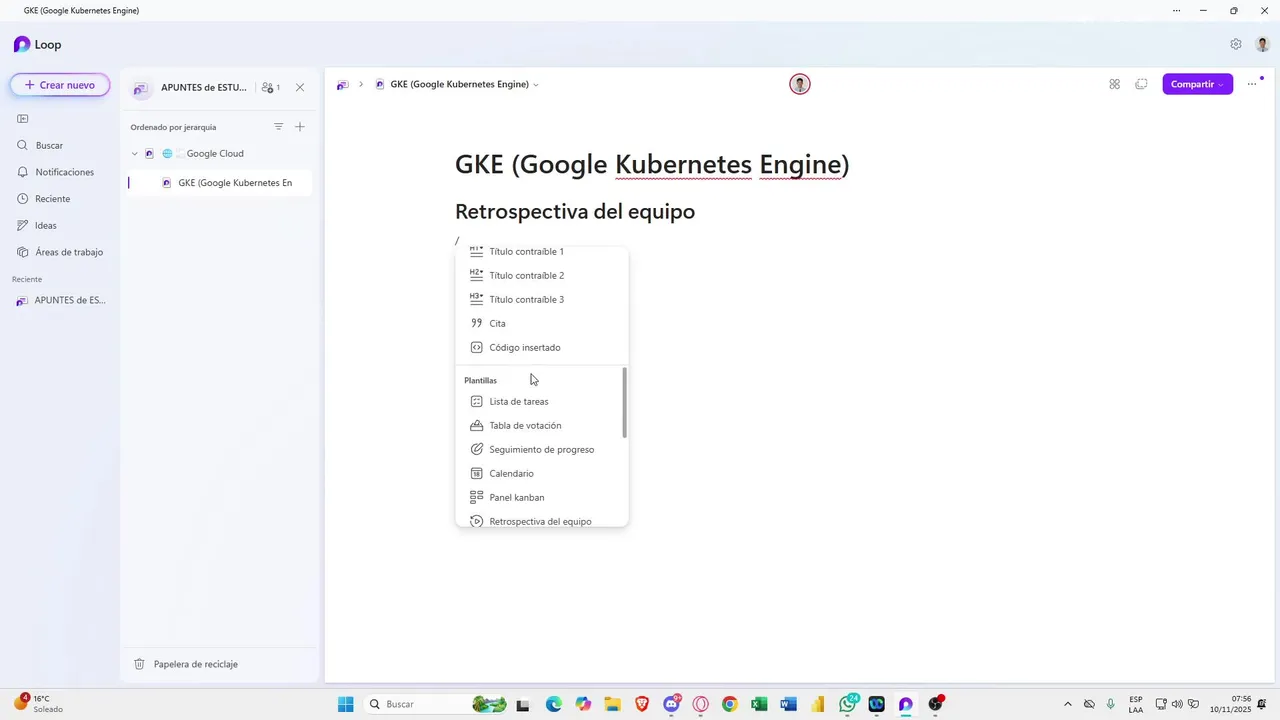Insert Título contraíble 2
Image resolution: width=1280 pixels, height=720 pixels.
click(x=541, y=276)
